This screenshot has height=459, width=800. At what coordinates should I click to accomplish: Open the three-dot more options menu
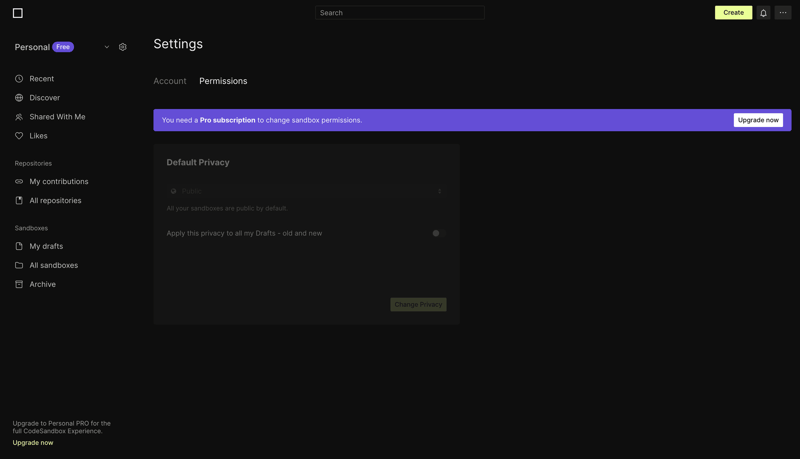(x=783, y=13)
